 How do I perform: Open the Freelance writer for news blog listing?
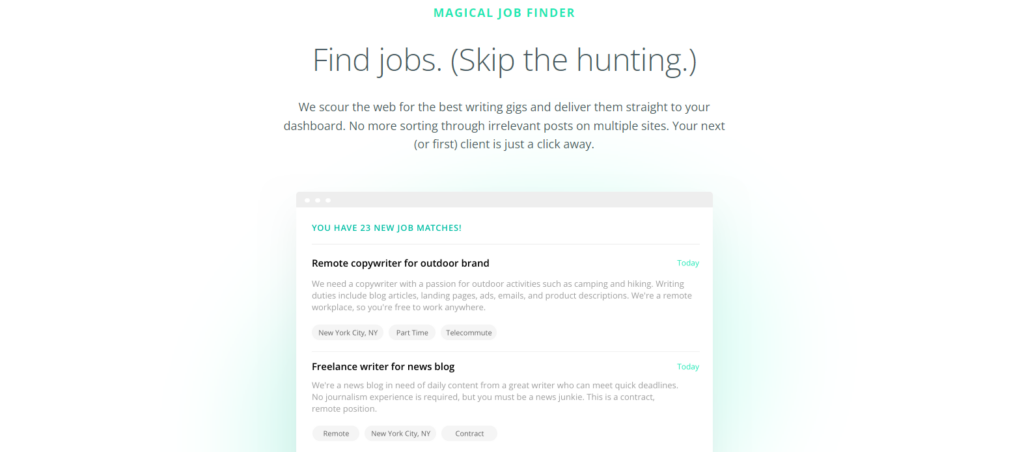(x=383, y=366)
